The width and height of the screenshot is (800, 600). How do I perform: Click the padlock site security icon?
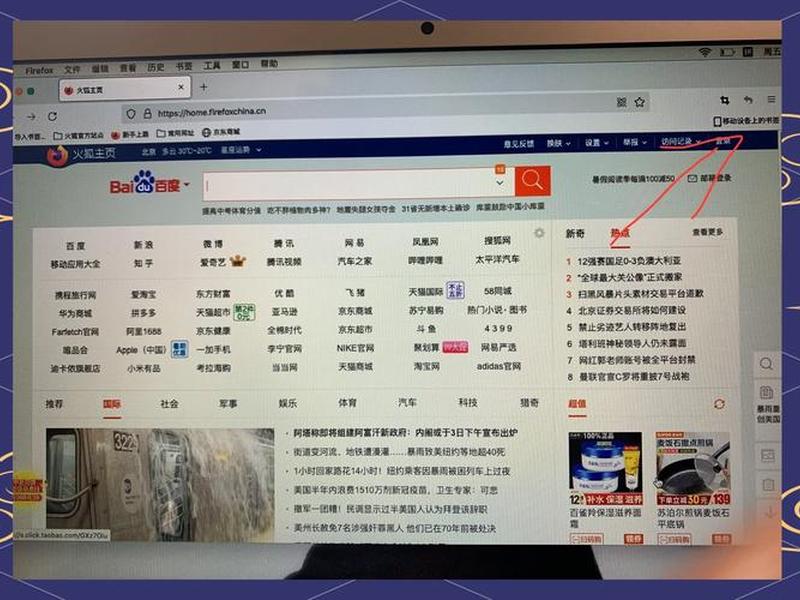(x=147, y=114)
